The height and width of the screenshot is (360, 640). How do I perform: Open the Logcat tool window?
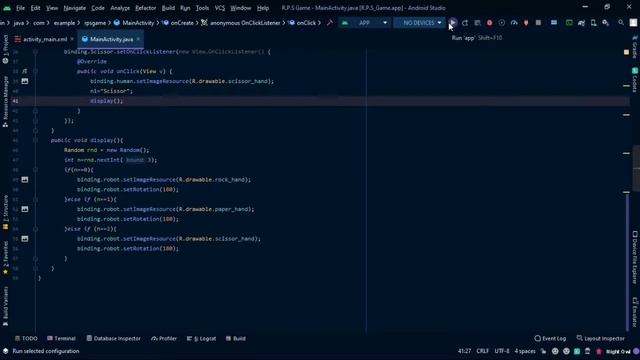[x=201, y=338]
